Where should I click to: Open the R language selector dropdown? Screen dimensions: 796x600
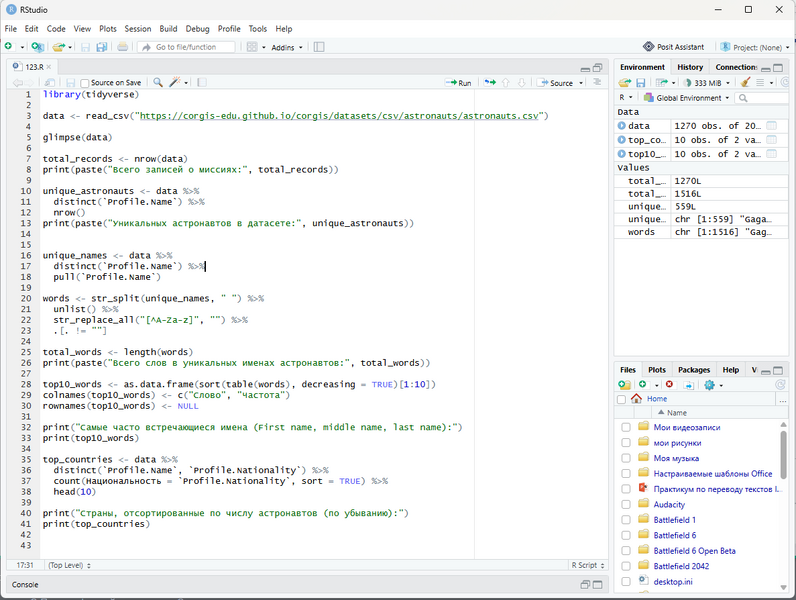pos(625,97)
